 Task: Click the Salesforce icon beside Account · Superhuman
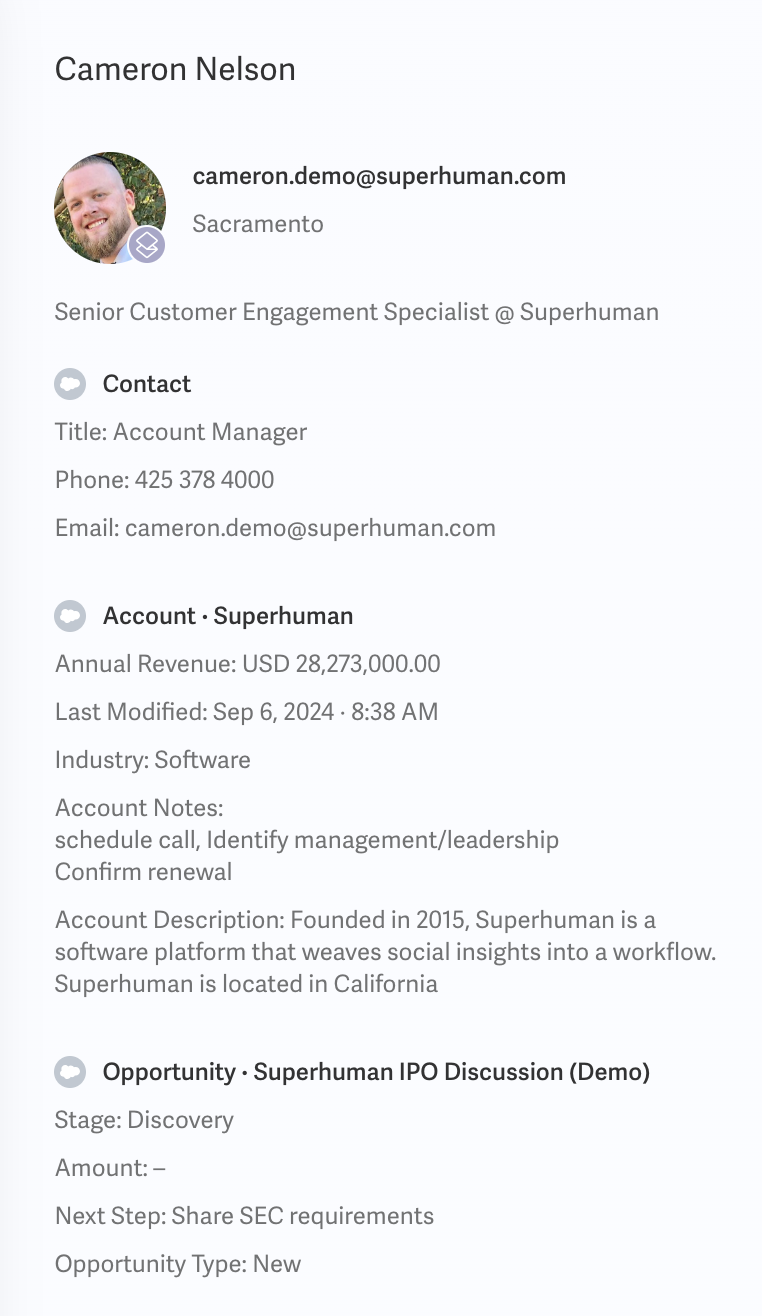[70, 616]
